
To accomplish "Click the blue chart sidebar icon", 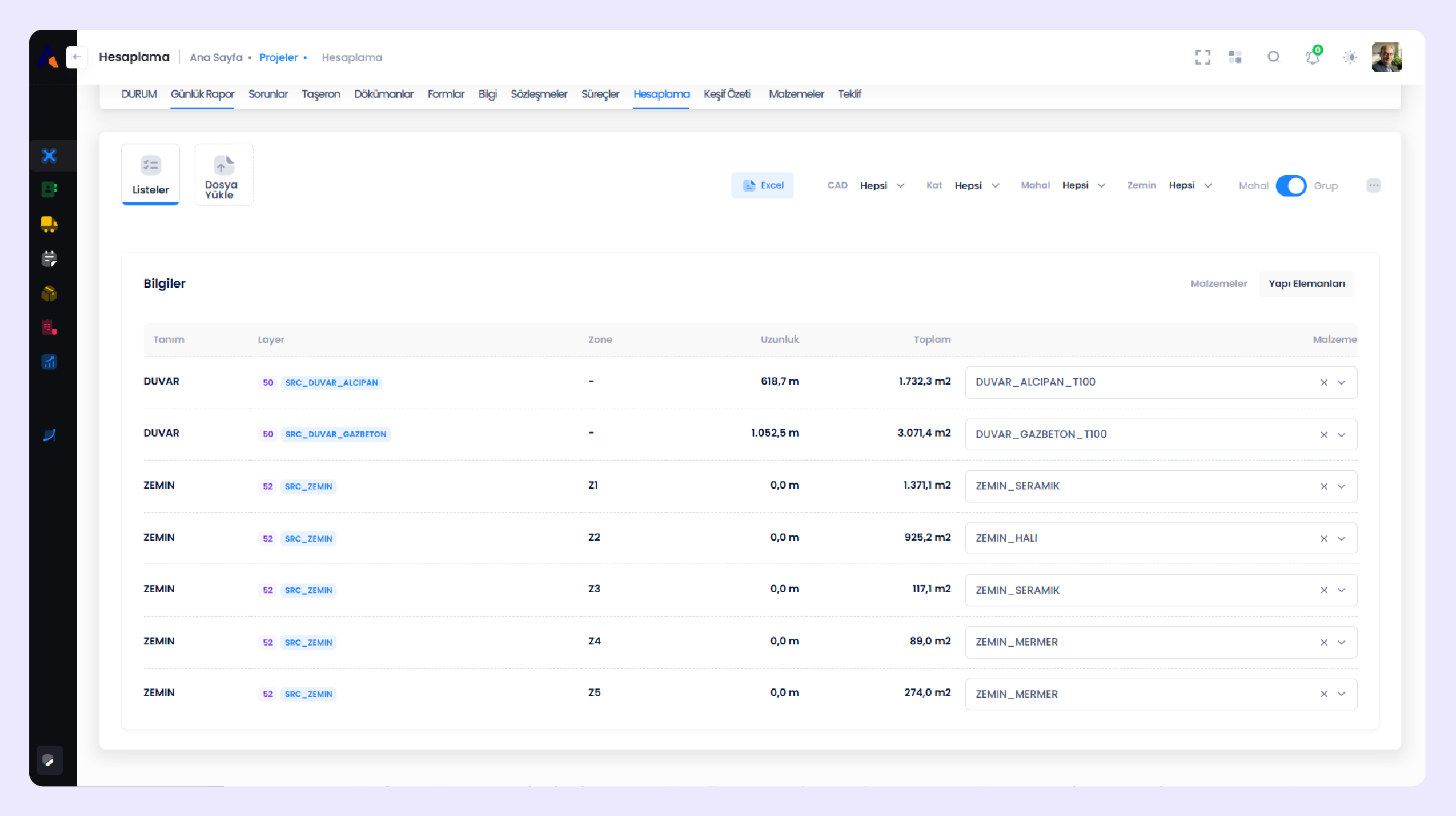I will coord(49,362).
